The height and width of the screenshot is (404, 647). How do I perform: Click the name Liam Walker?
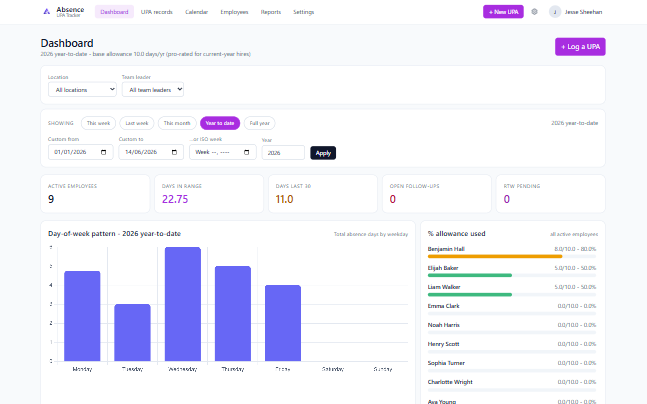click(444, 287)
